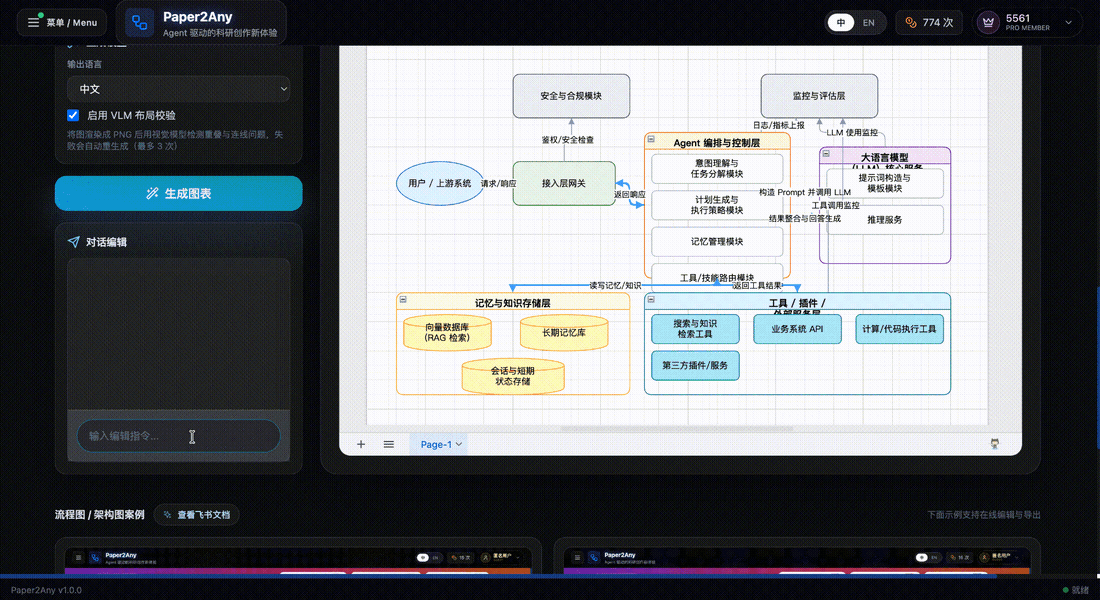Select the Page-1 tab
This screenshot has height=600, width=1100.
pyautogui.click(x=436, y=444)
